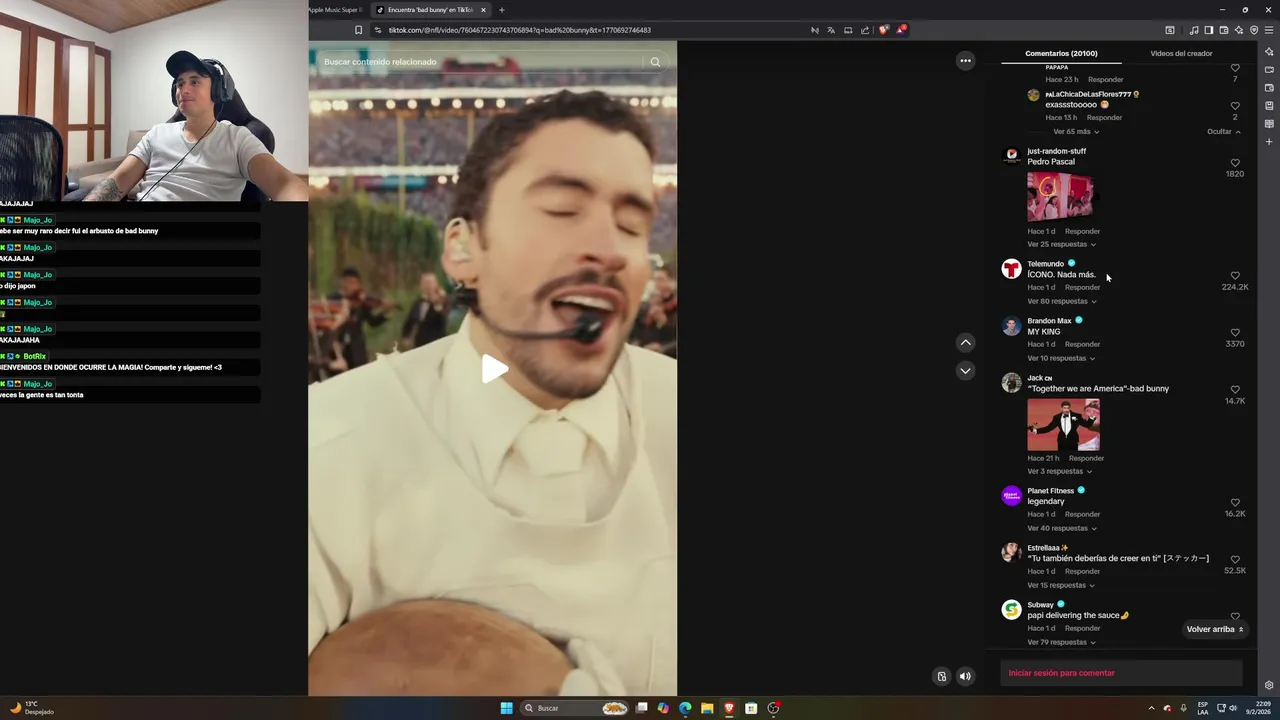Open Microsoft Store from the taskbar
Viewport: 1280px width, 720px height.
point(751,708)
